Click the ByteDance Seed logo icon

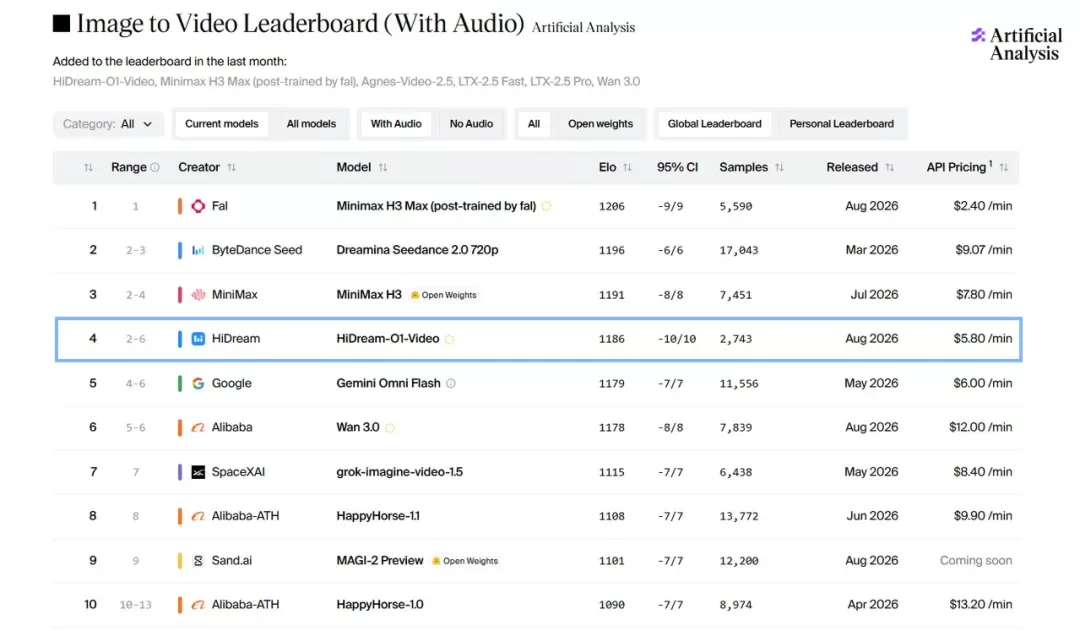coord(198,250)
